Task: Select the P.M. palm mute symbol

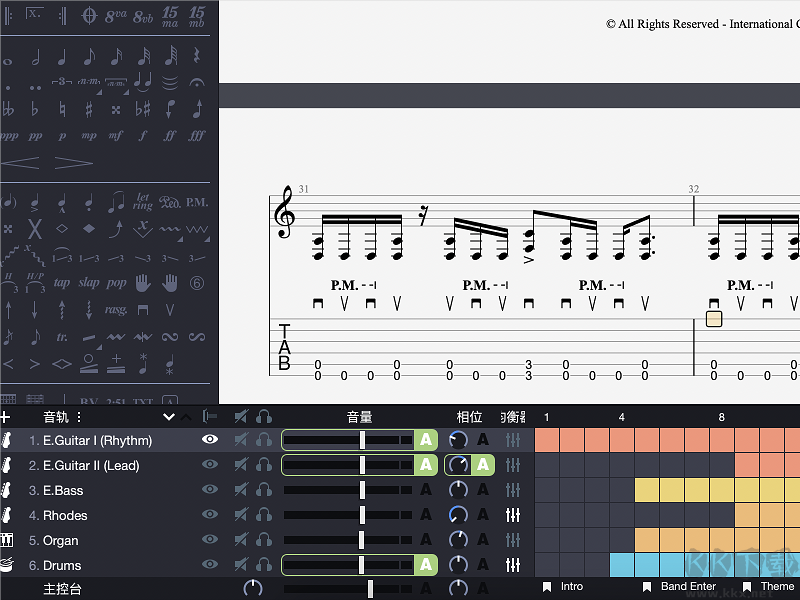Action: tap(196, 203)
